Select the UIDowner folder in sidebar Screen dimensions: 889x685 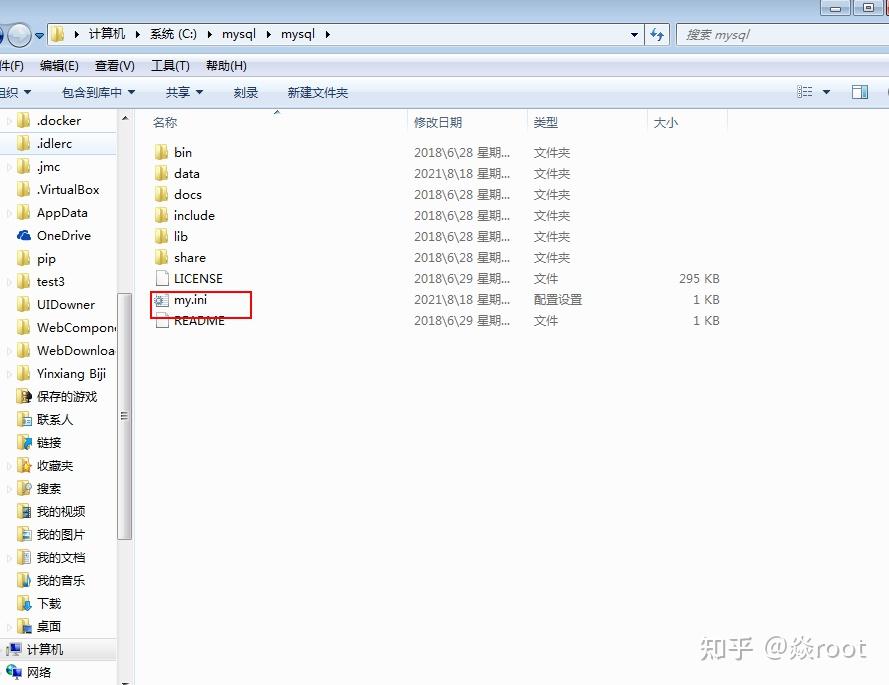(66, 305)
